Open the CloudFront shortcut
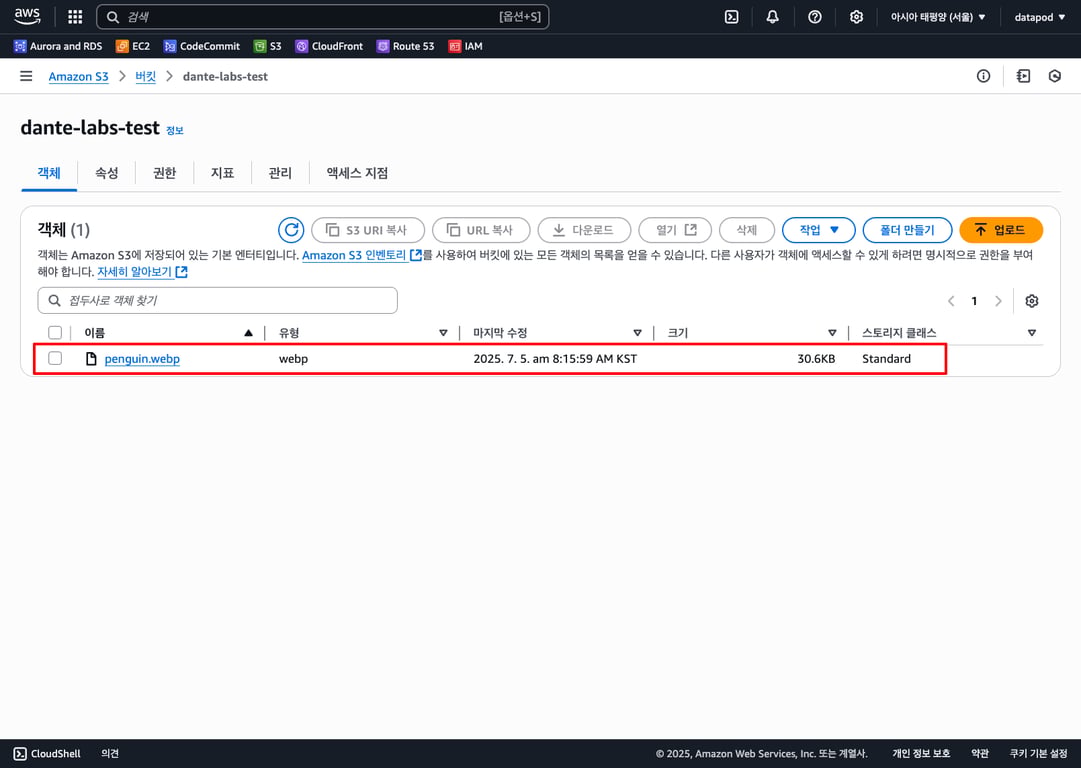This screenshot has width=1081, height=768. tap(329, 46)
